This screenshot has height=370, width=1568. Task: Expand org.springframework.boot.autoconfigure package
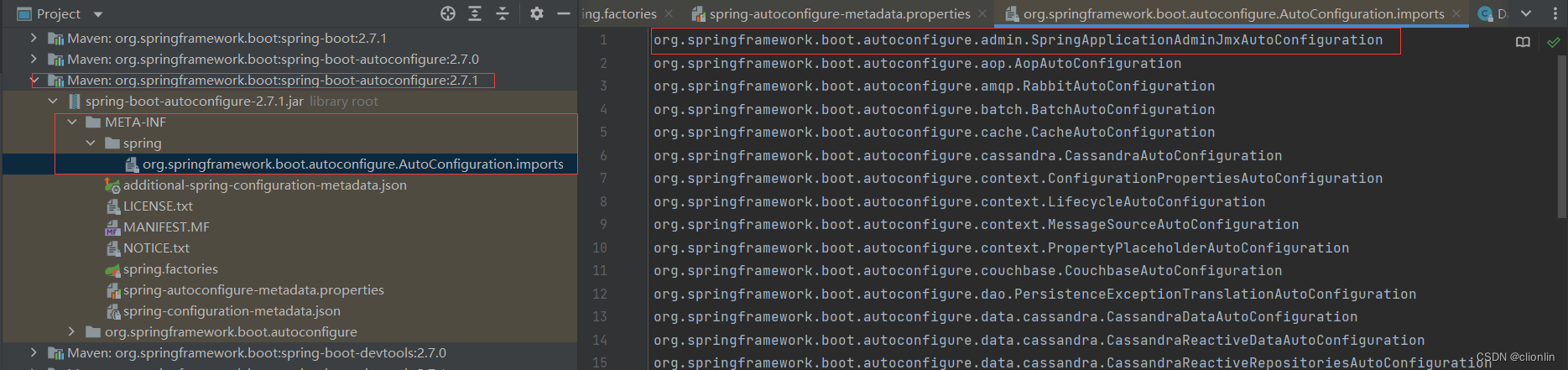coord(72,331)
